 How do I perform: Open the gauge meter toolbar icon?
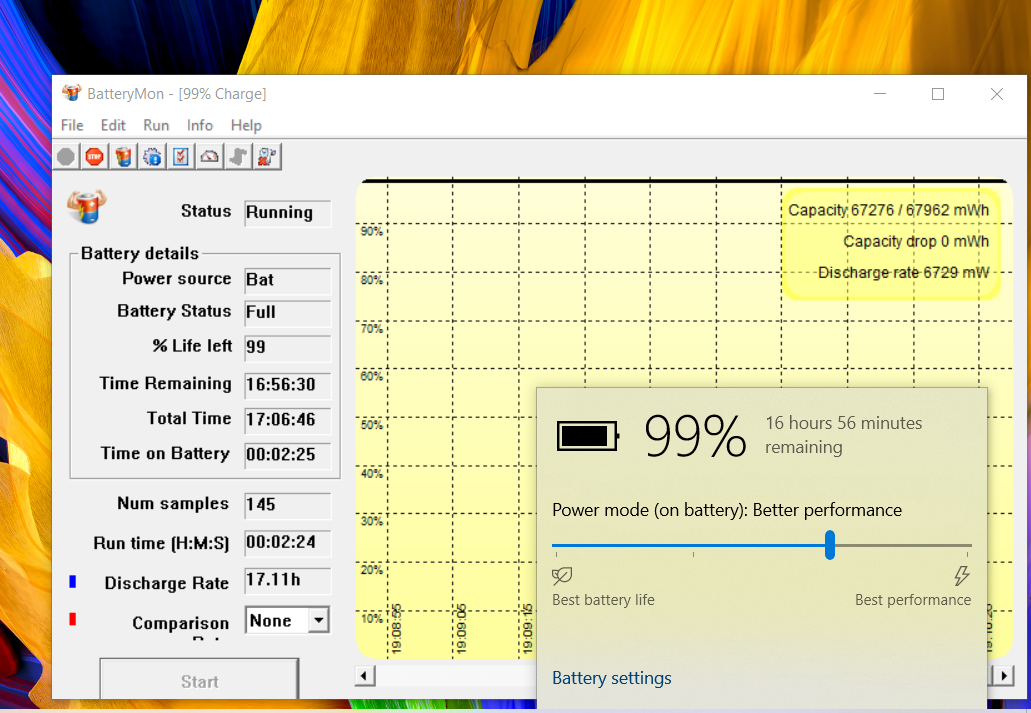(210, 157)
